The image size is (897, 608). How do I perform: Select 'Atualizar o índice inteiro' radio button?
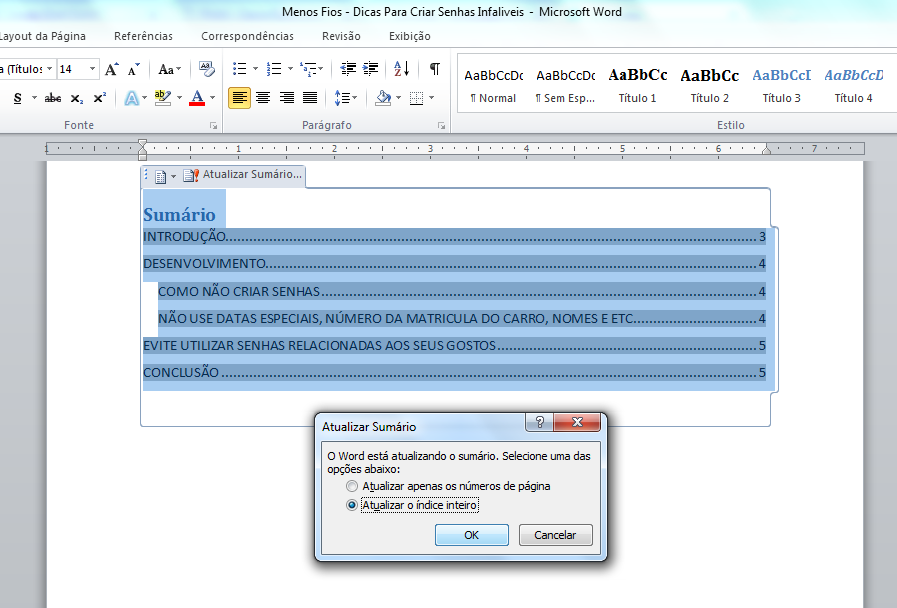click(x=352, y=505)
